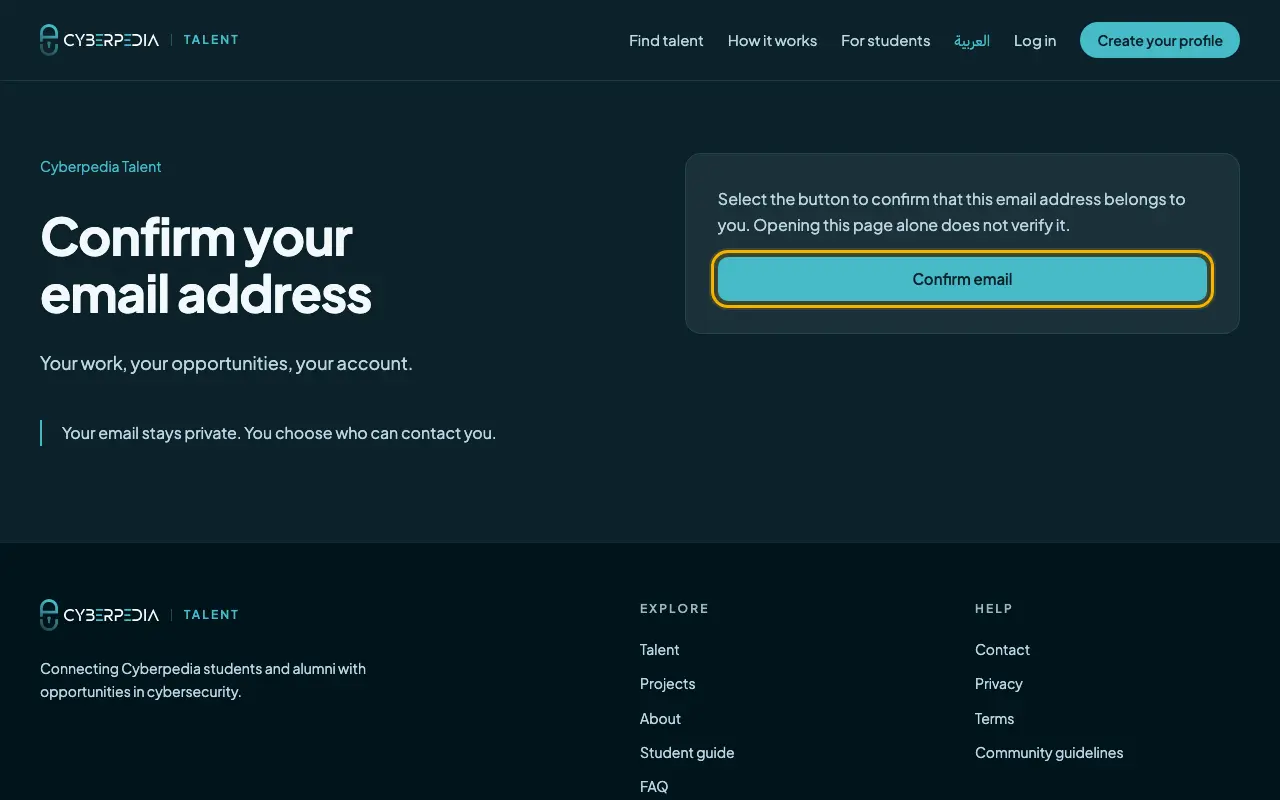Open the Privacy footer link

(999, 684)
